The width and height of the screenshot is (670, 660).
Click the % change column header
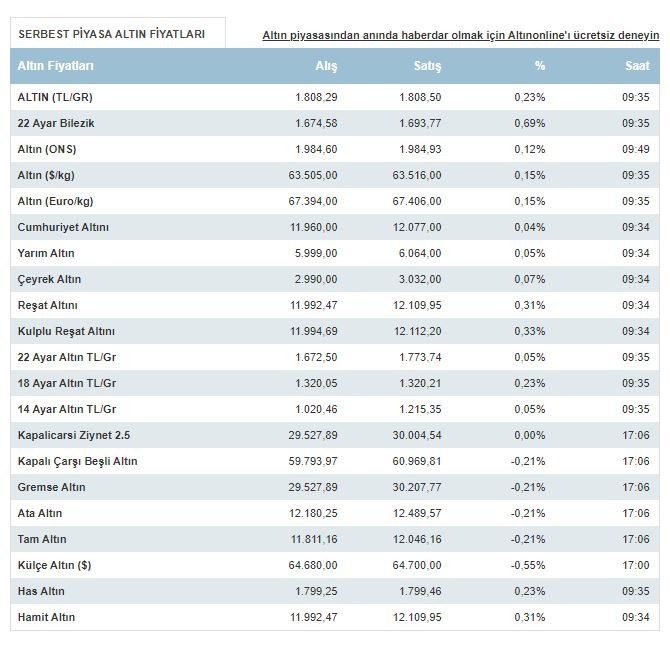pyautogui.click(x=540, y=66)
